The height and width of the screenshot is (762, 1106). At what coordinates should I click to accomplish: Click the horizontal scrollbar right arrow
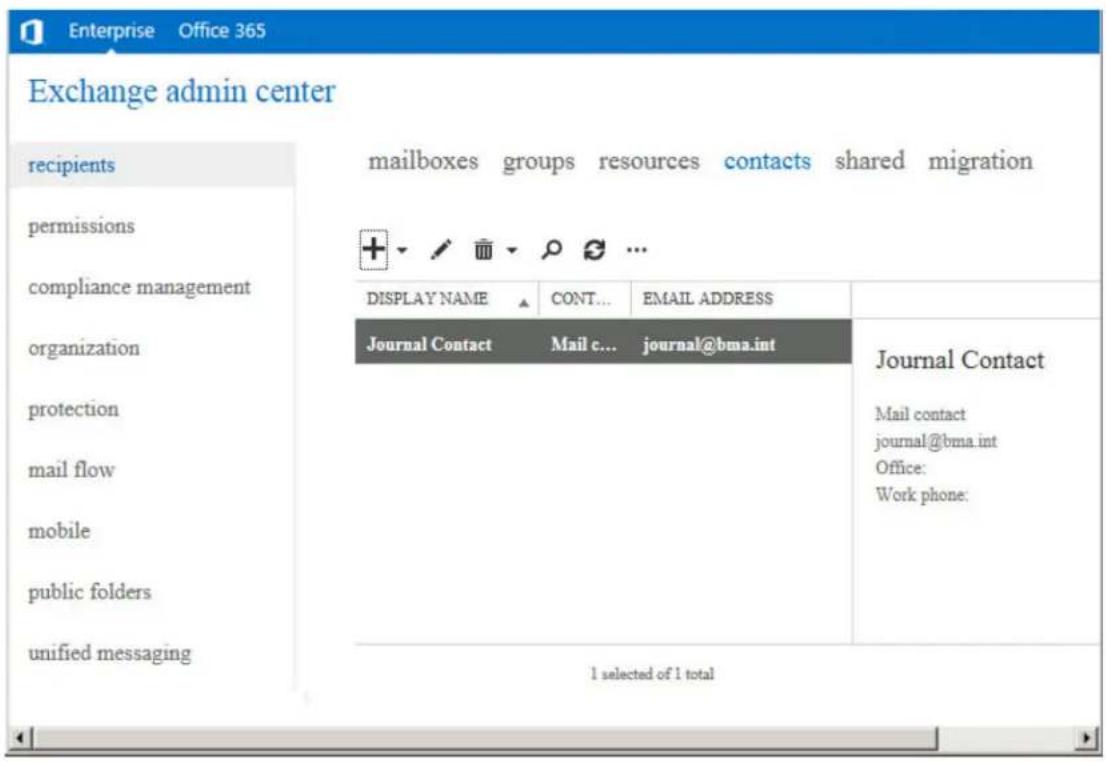(x=1087, y=739)
